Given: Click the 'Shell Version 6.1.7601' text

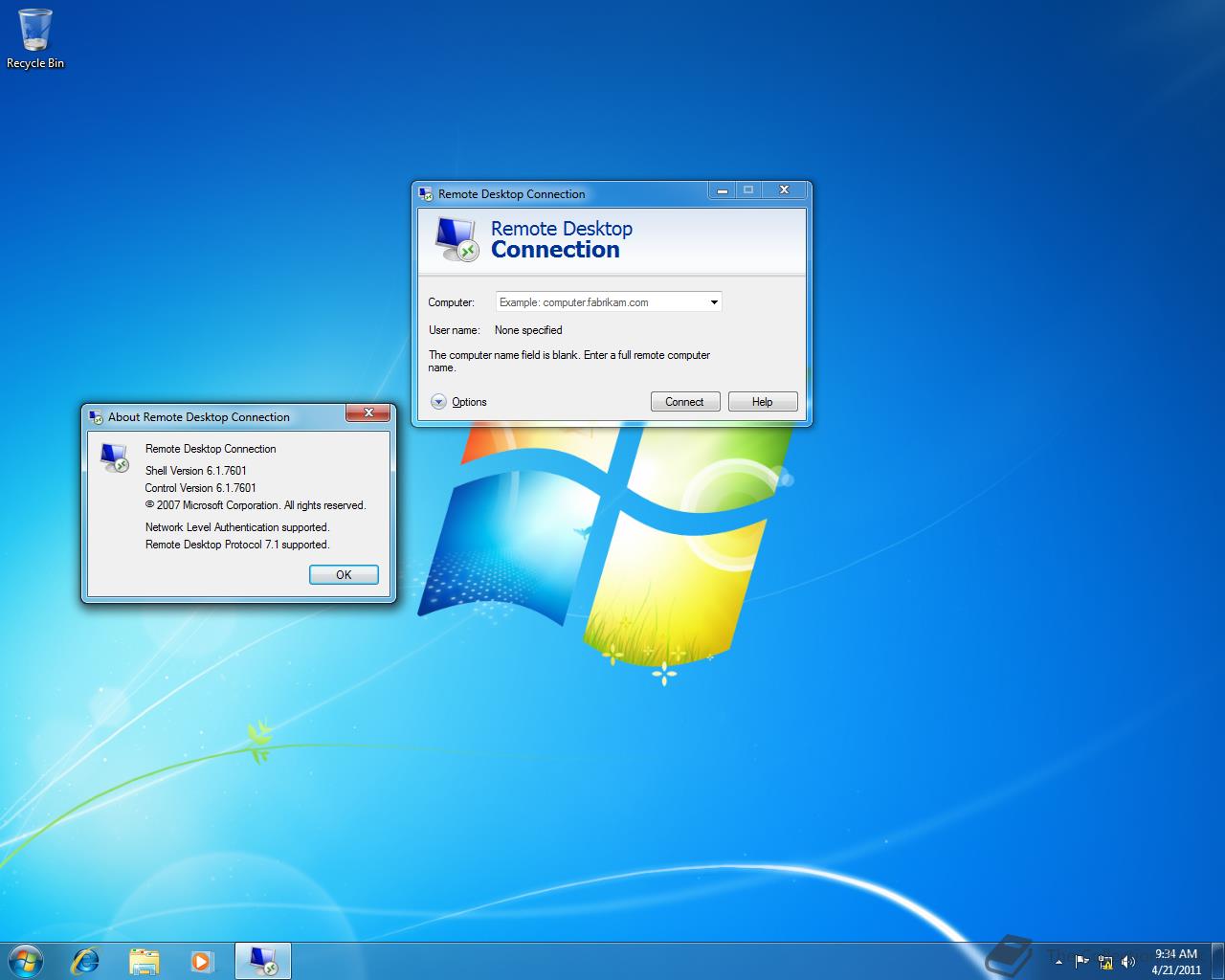Looking at the screenshot, I should tap(196, 471).
